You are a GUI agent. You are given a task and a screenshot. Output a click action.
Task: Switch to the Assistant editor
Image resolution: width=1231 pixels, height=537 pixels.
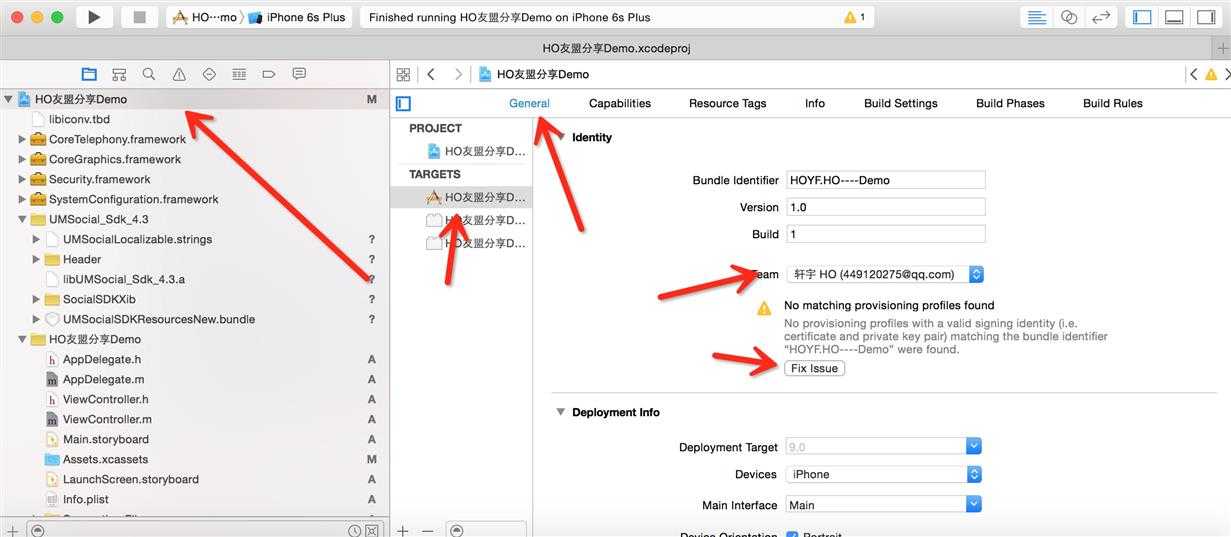click(1069, 17)
